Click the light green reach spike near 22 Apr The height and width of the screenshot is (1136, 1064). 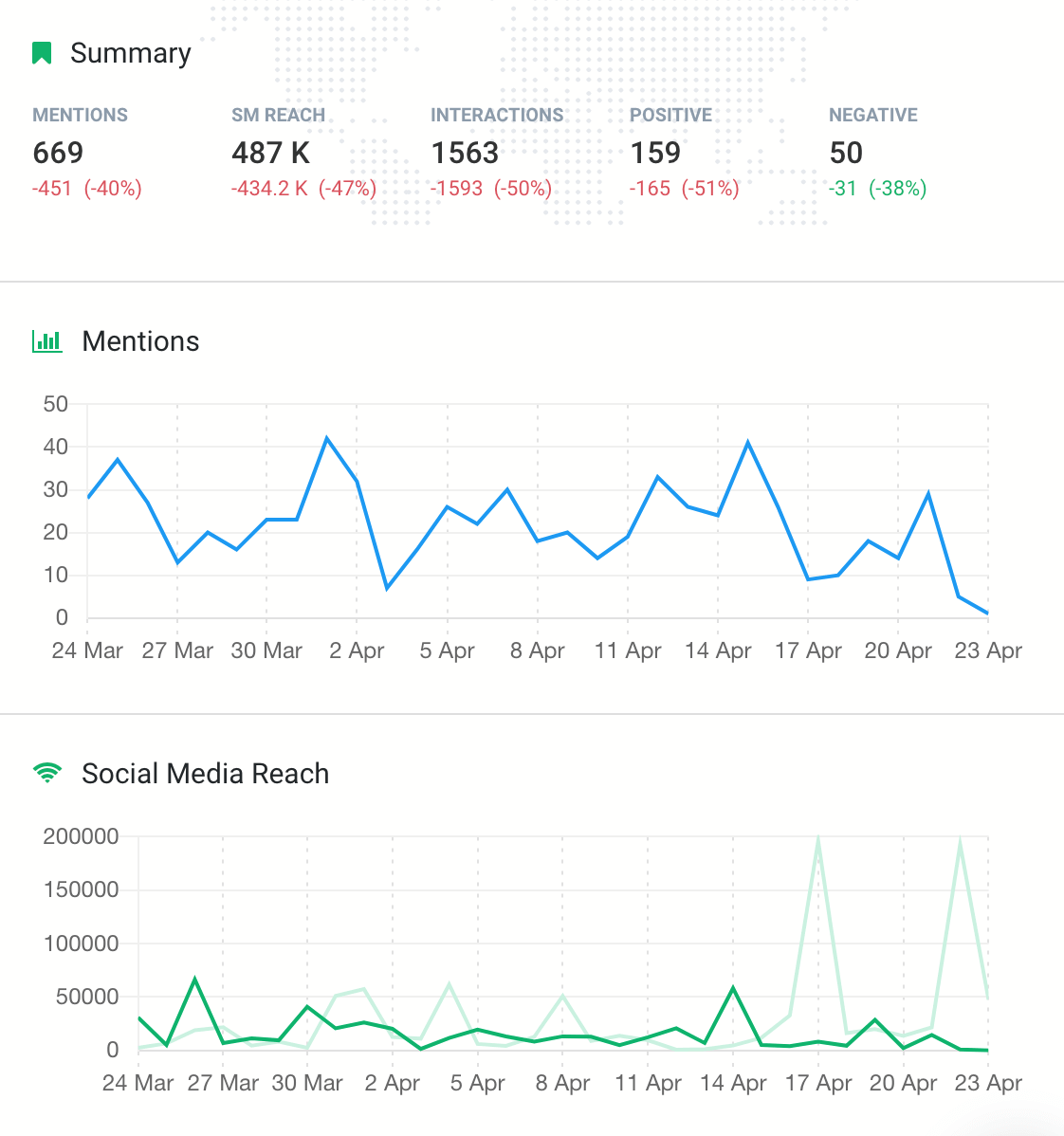(x=960, y=842)
